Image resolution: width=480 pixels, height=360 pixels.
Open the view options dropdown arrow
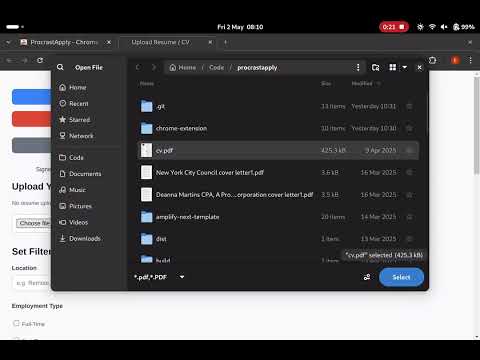coord(404,67)
